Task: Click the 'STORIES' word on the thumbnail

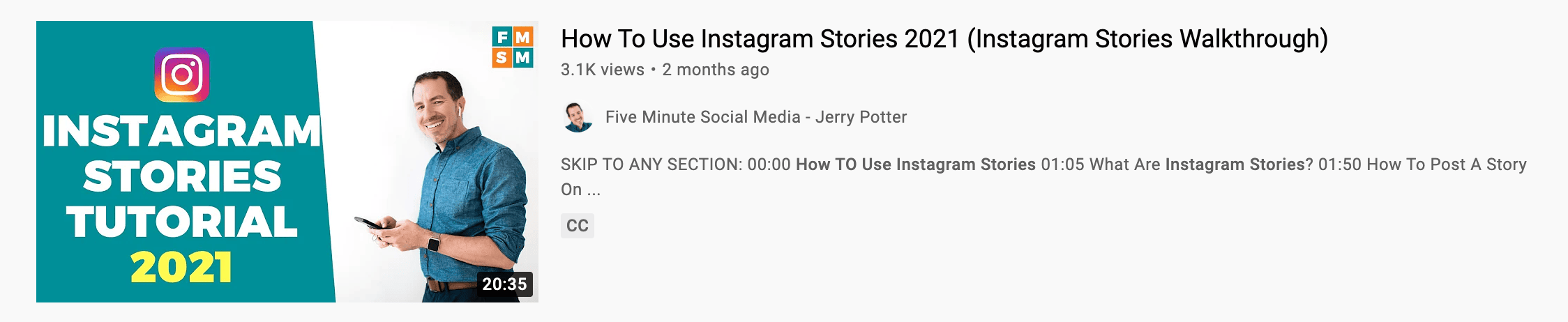Action: click(x=182, y=176)
